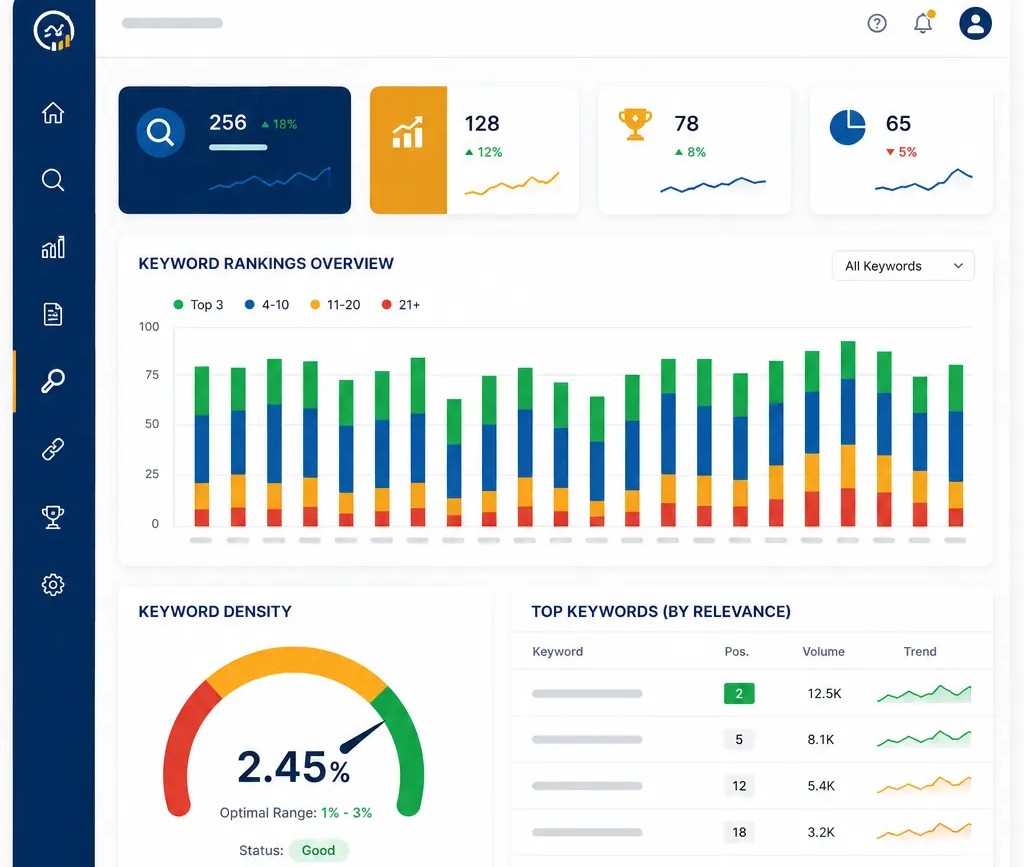The width and height of the screenshot is (1024, 867).
Task: Toggle the 4-10 legend series
Action: [x=266, y=305]
